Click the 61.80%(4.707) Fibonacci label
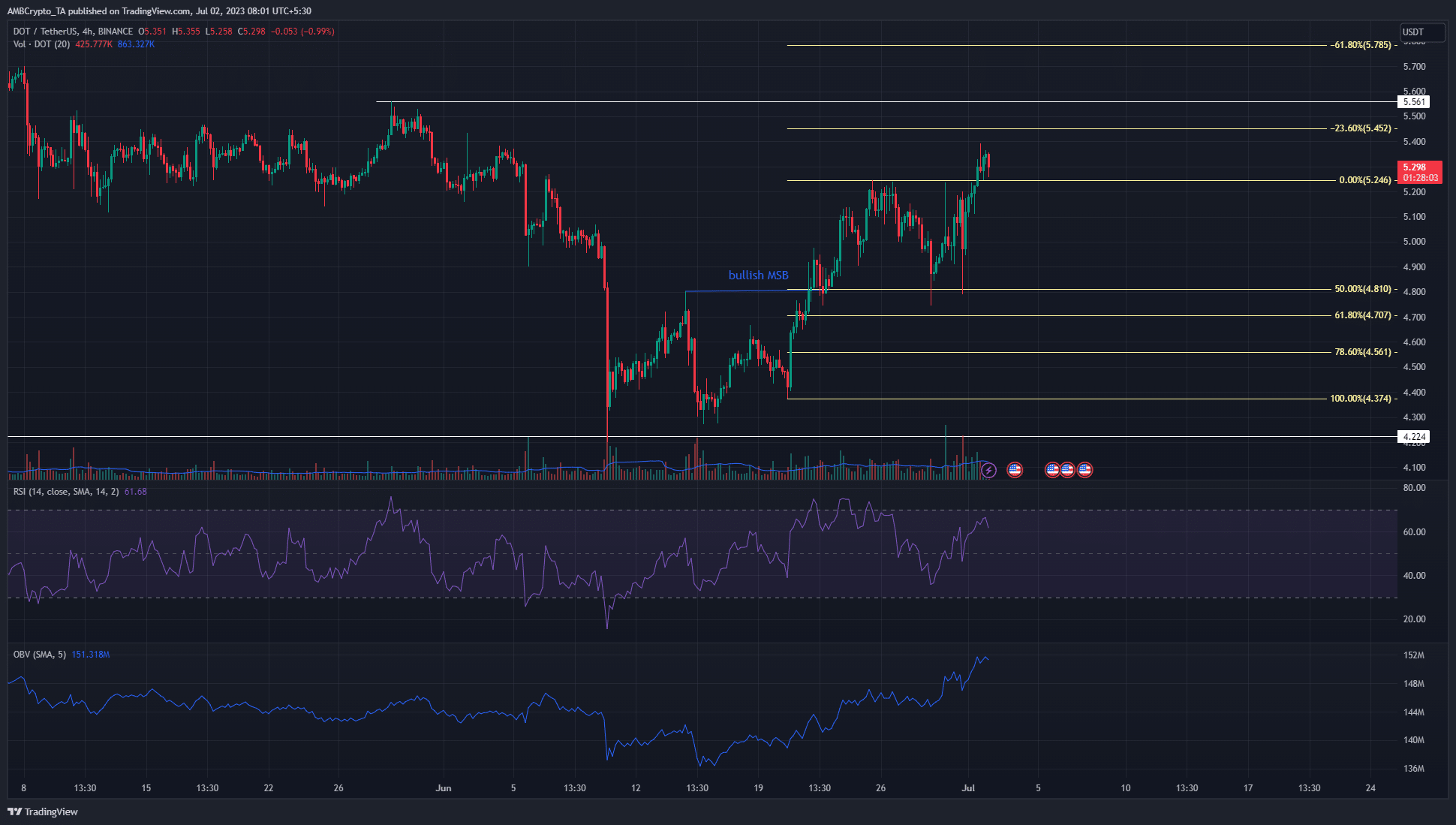 (1363, 315)
